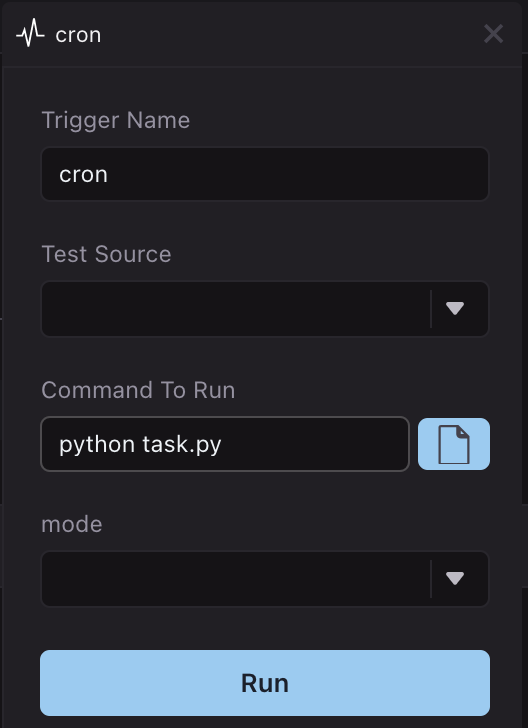528x728 pixels.
Task: Expand the mode dropdown arrow
Action: coord(455,578)
